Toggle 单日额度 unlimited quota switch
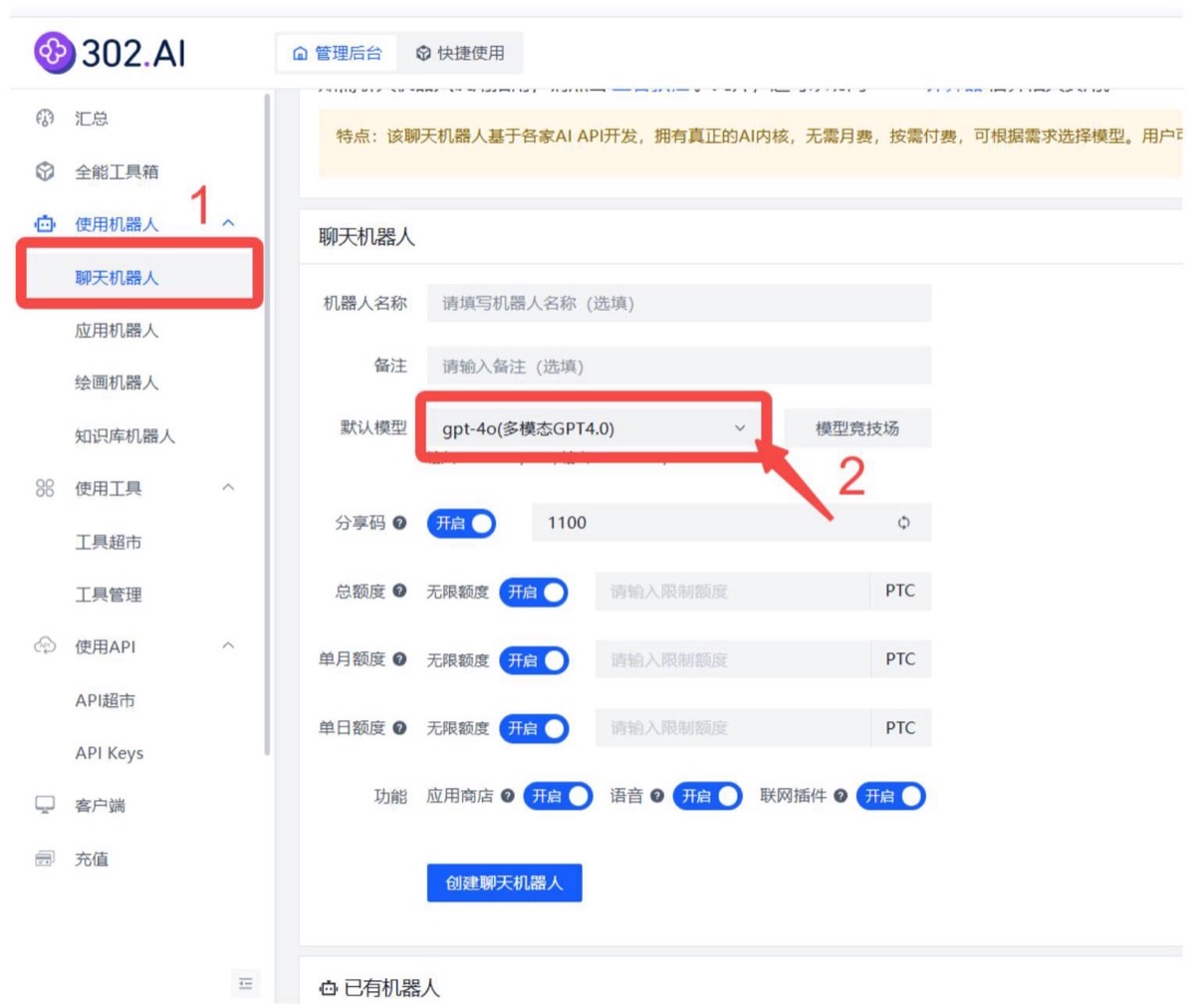The image size is (1195, 1008). tap(534, 728)
